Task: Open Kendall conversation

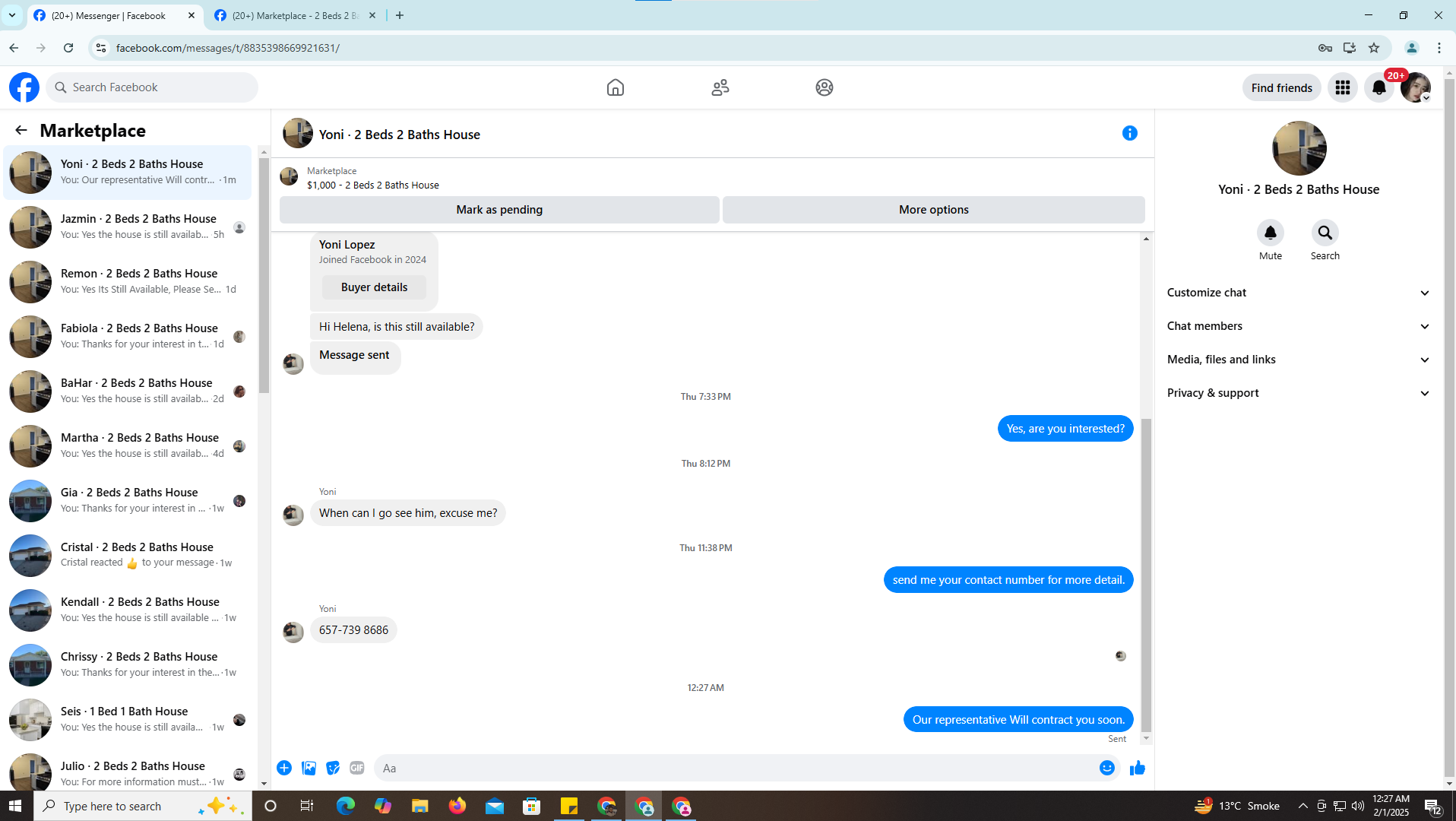Action: click(128, 610)
